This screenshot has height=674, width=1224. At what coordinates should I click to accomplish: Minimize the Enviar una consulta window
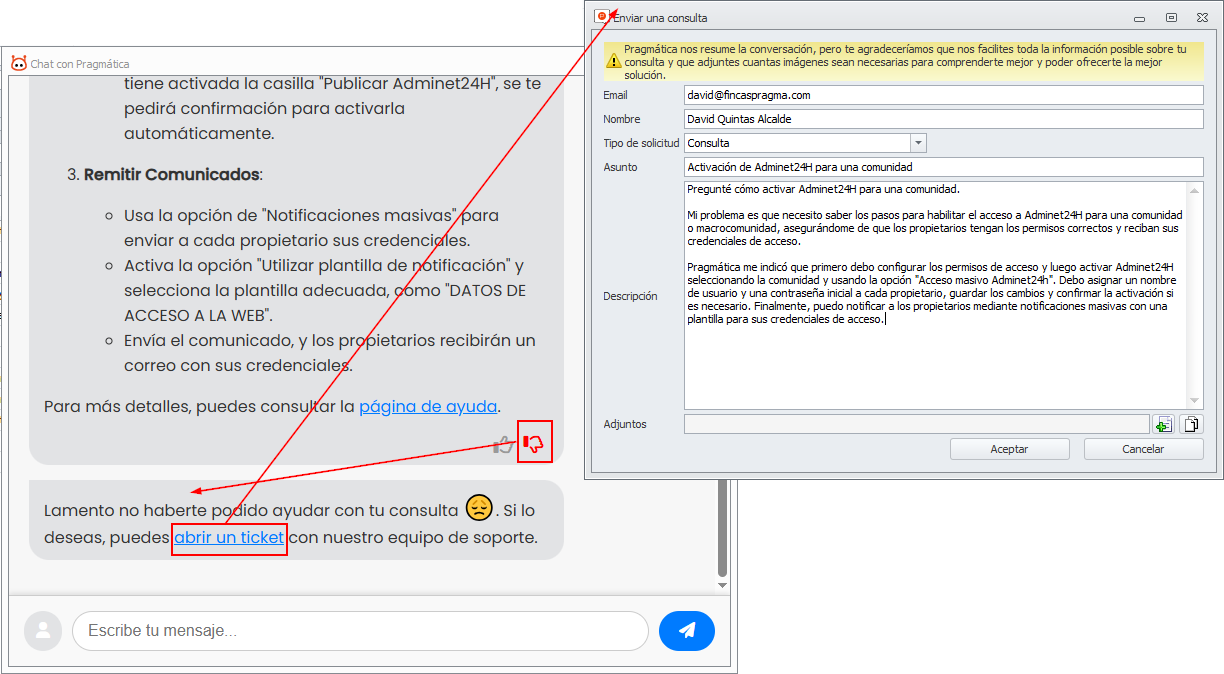coord(1139,18)
